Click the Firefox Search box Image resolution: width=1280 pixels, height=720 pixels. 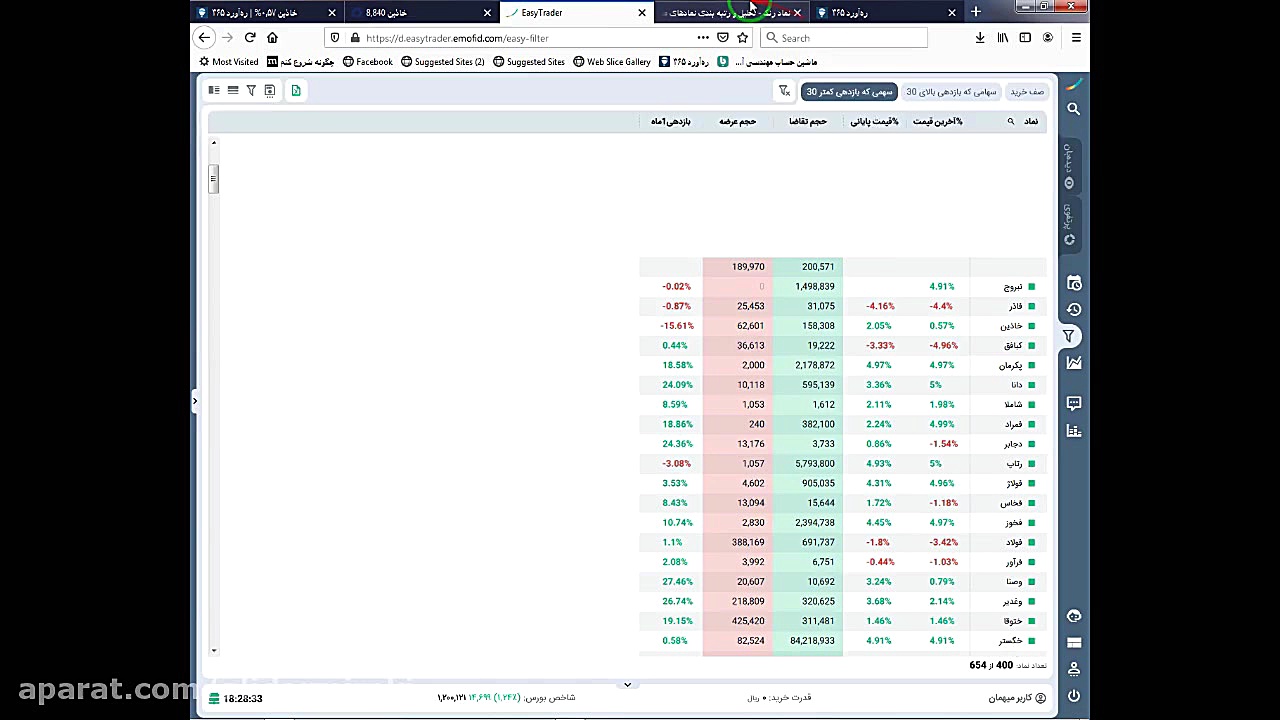click(844, 38)
